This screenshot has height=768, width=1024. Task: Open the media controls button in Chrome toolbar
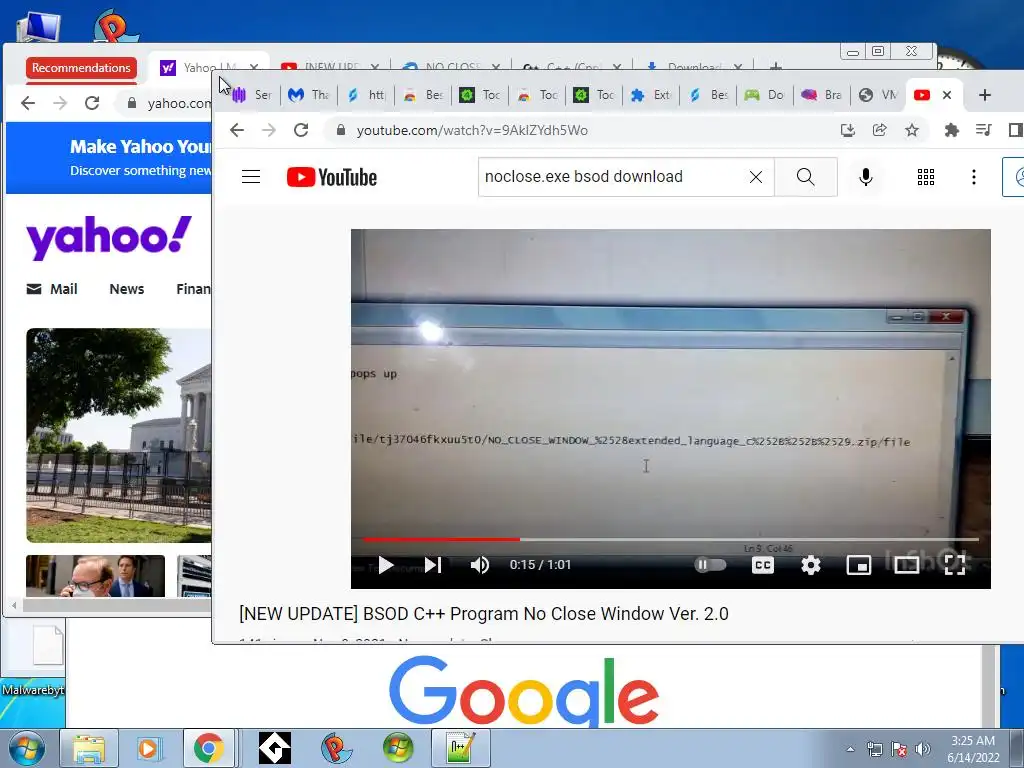pyautogui.click(x=984, y=130)
